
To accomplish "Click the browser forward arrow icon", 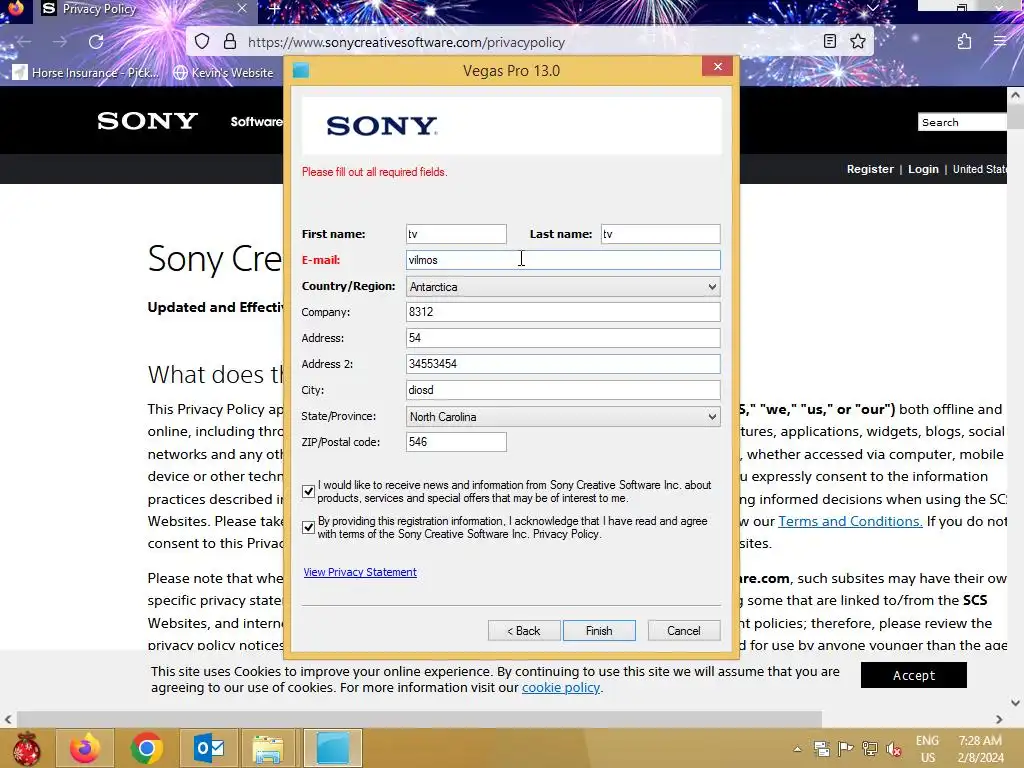I will [60, 42].
